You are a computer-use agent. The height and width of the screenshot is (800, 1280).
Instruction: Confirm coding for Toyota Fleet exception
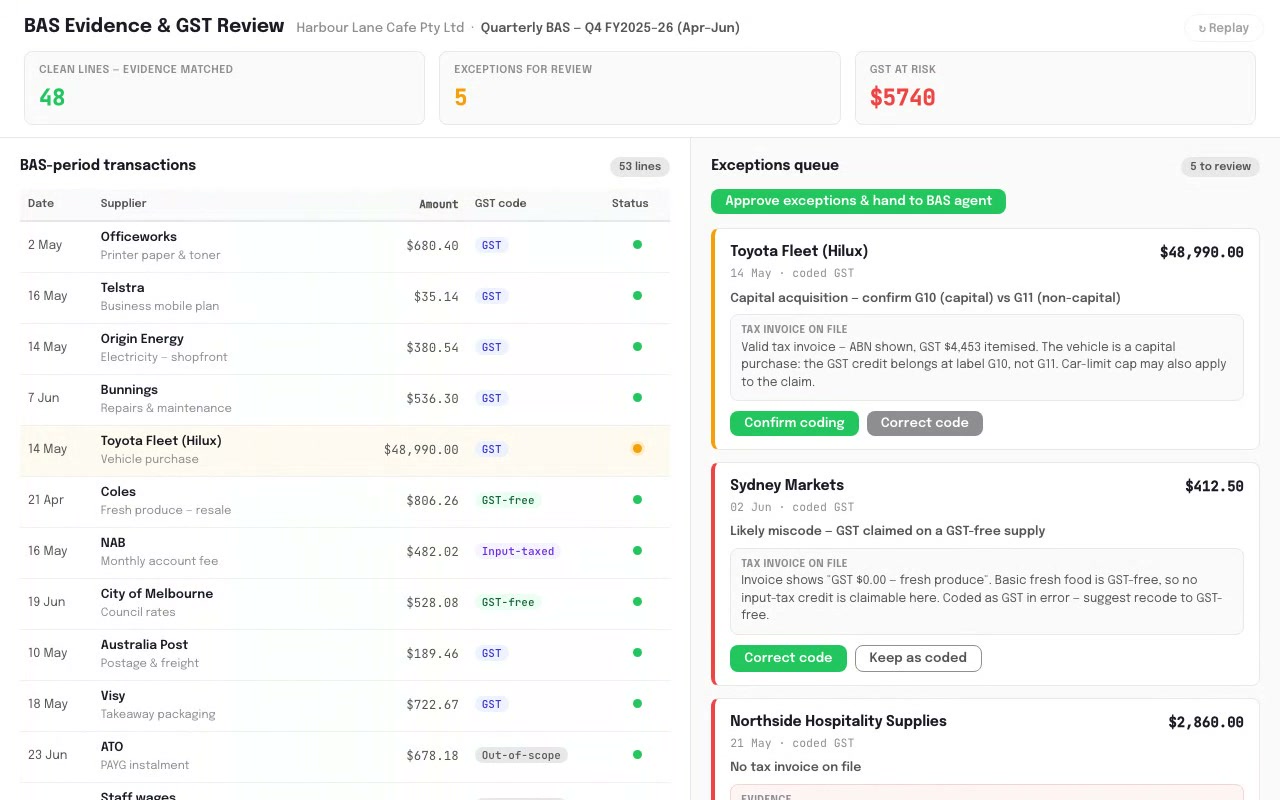click(x=794, y=423)
